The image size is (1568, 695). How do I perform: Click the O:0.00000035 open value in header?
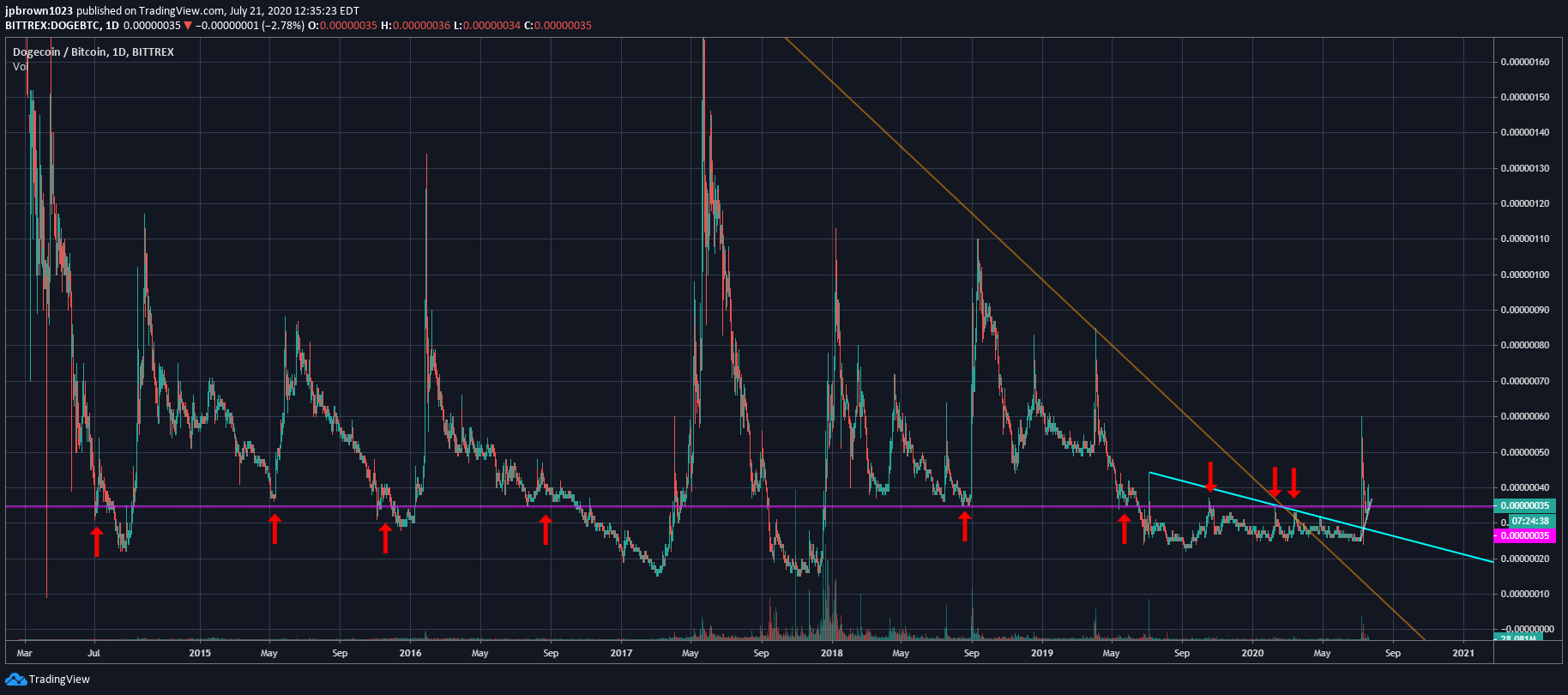[343, 26]
